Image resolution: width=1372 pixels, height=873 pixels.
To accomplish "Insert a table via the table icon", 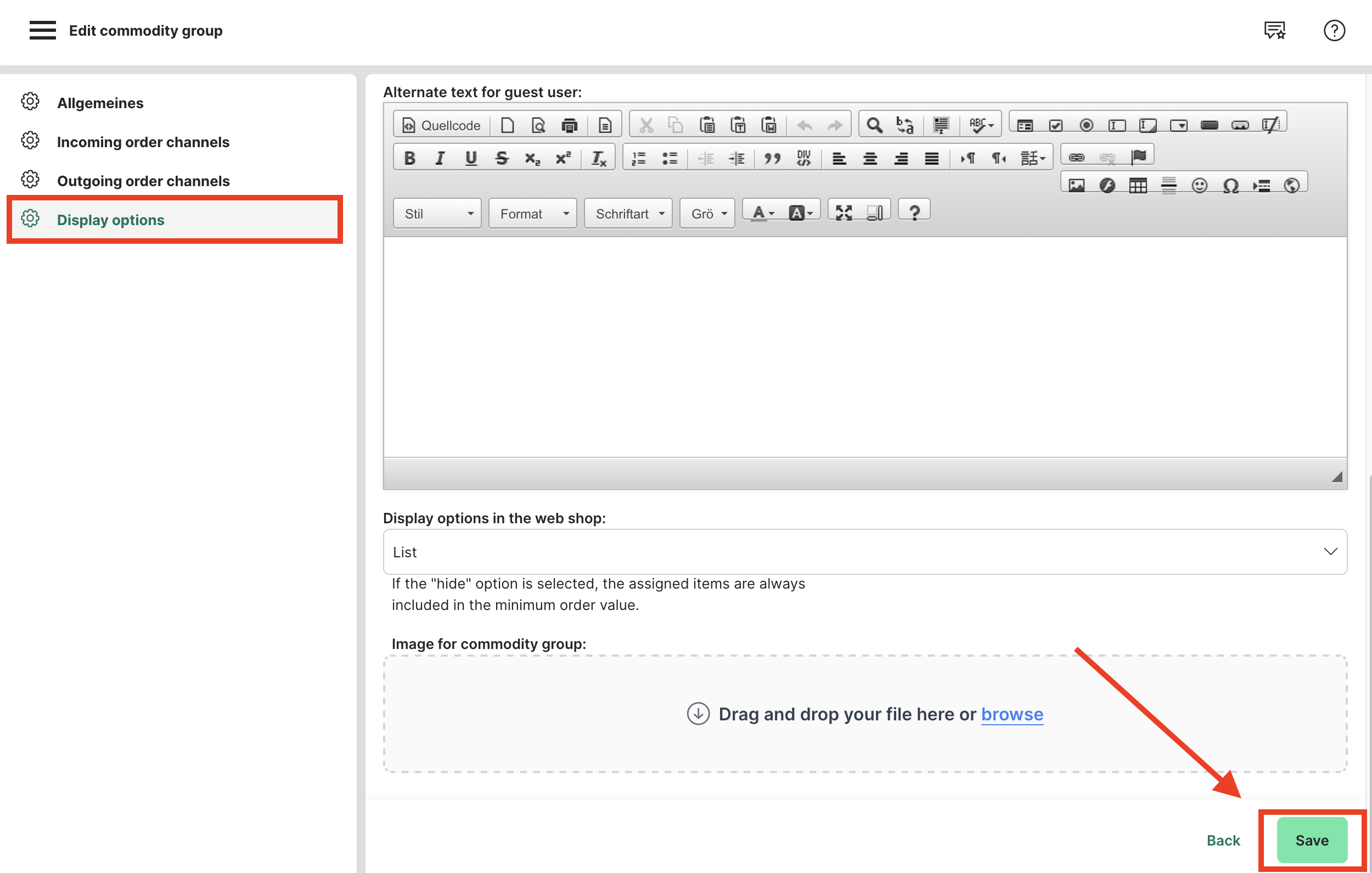I will pyautogui.click(x=1137, y=186).
